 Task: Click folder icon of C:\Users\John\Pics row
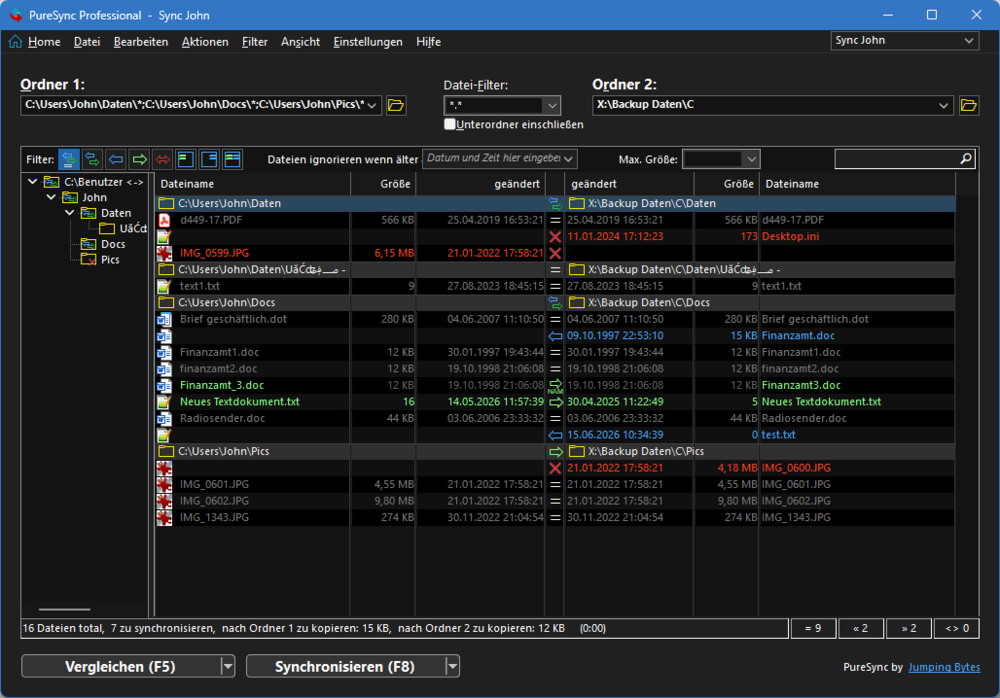166,451
